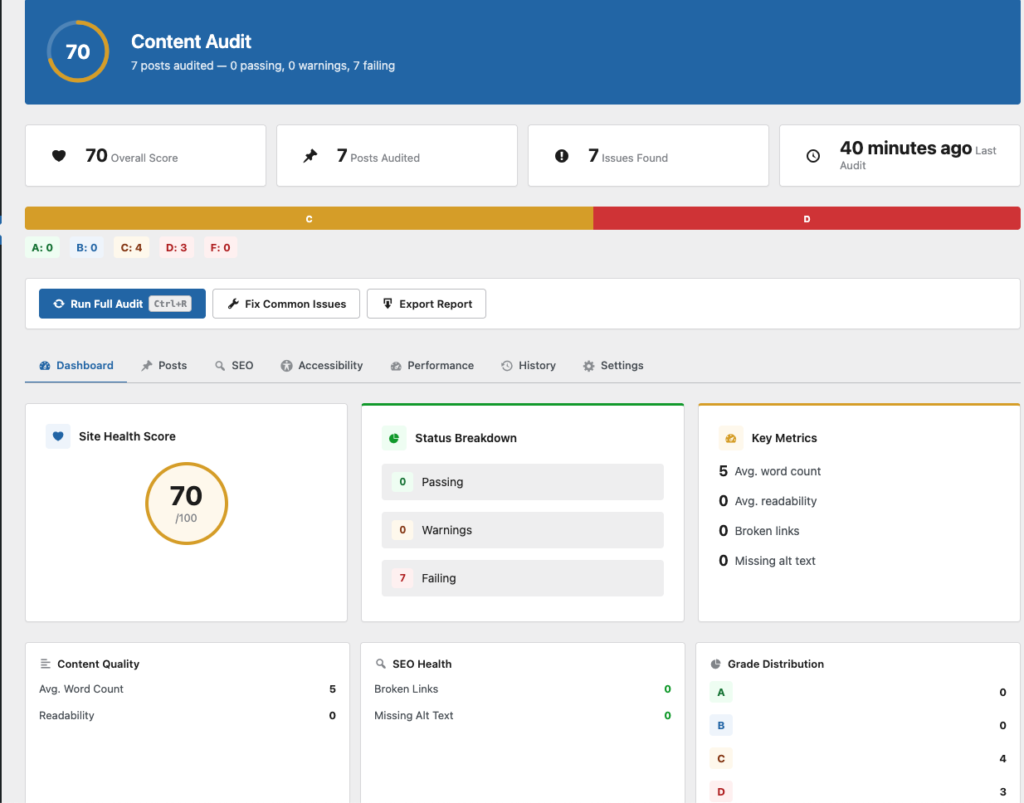Image resolution: width=1024 pixels, height=803 pixels.
Task: Go to the Accessibility tab
Action: click(x=322, y=366)
